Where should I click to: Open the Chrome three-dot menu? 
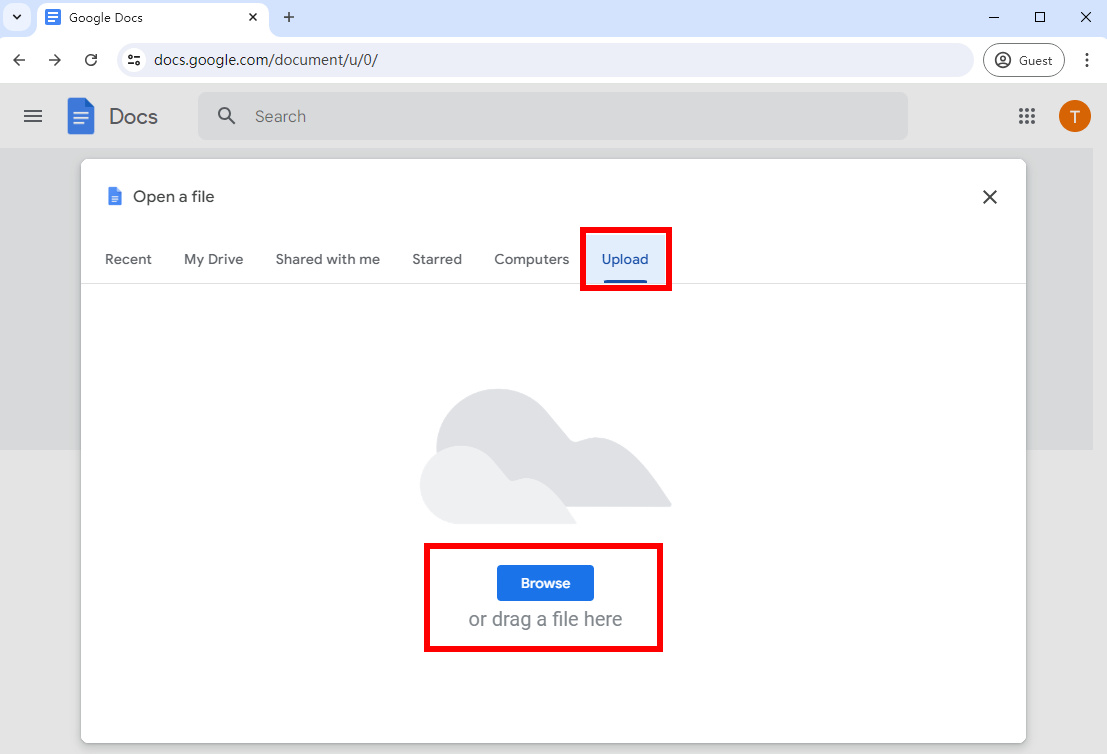tap(1087, 60)
